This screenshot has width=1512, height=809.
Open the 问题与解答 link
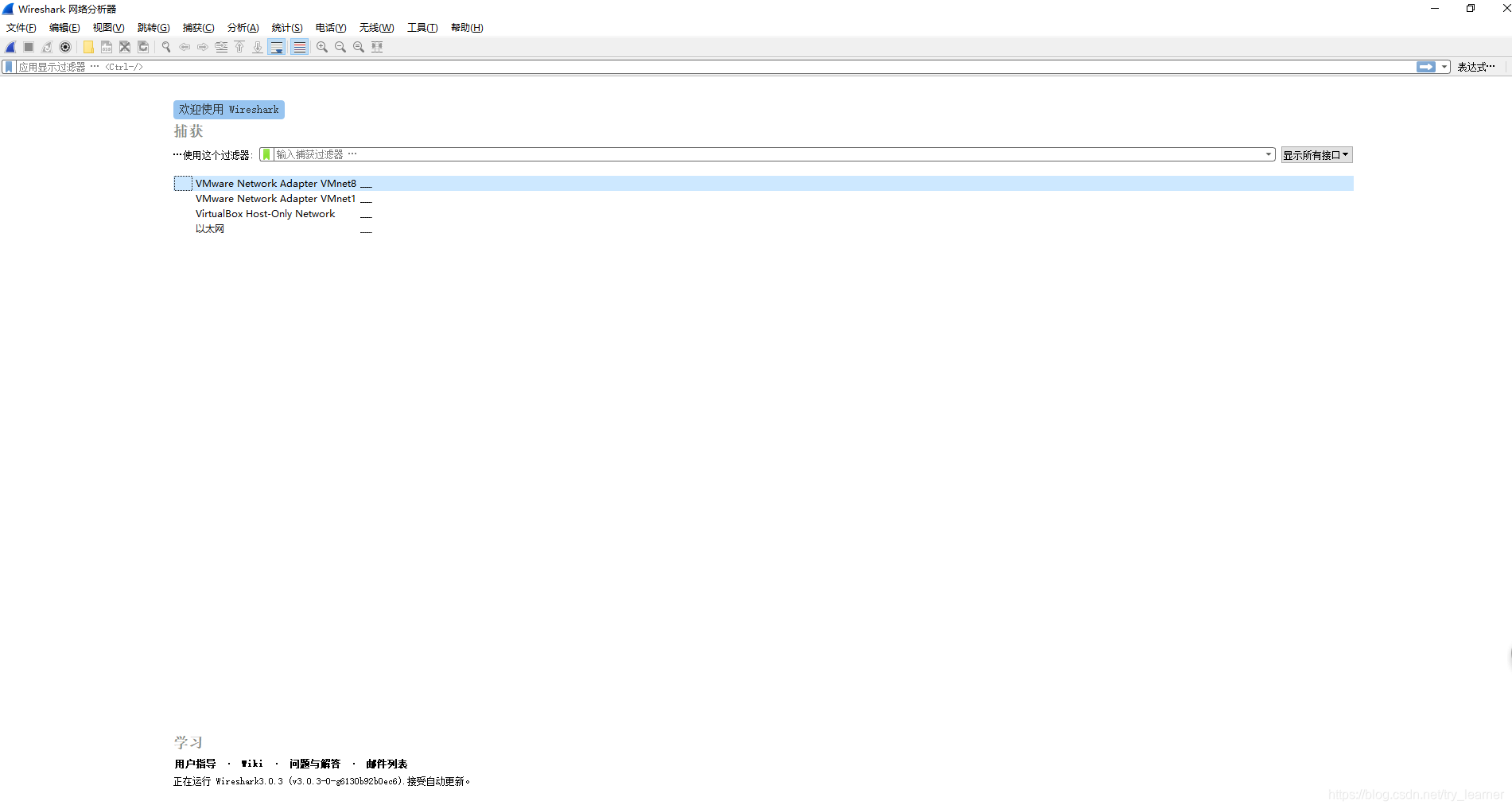[315, 764]
